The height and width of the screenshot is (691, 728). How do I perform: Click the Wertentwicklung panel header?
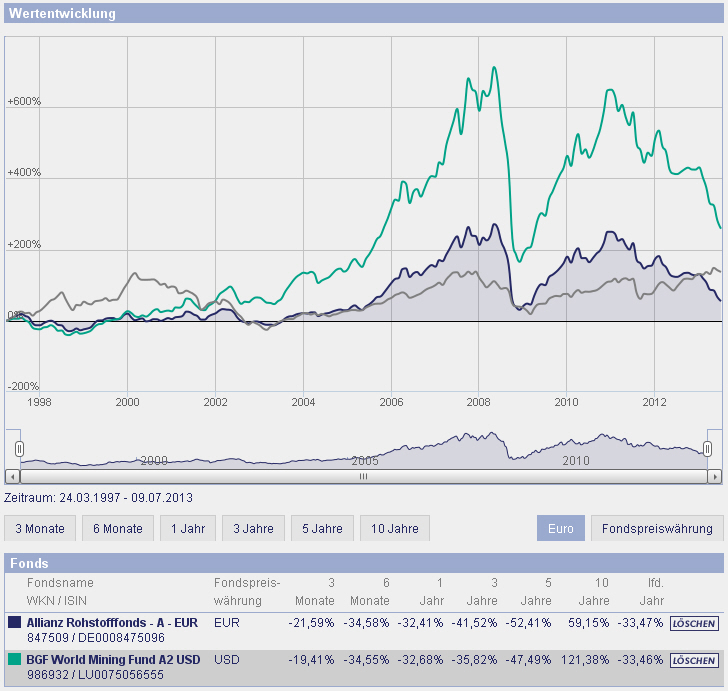pos(364,13)
